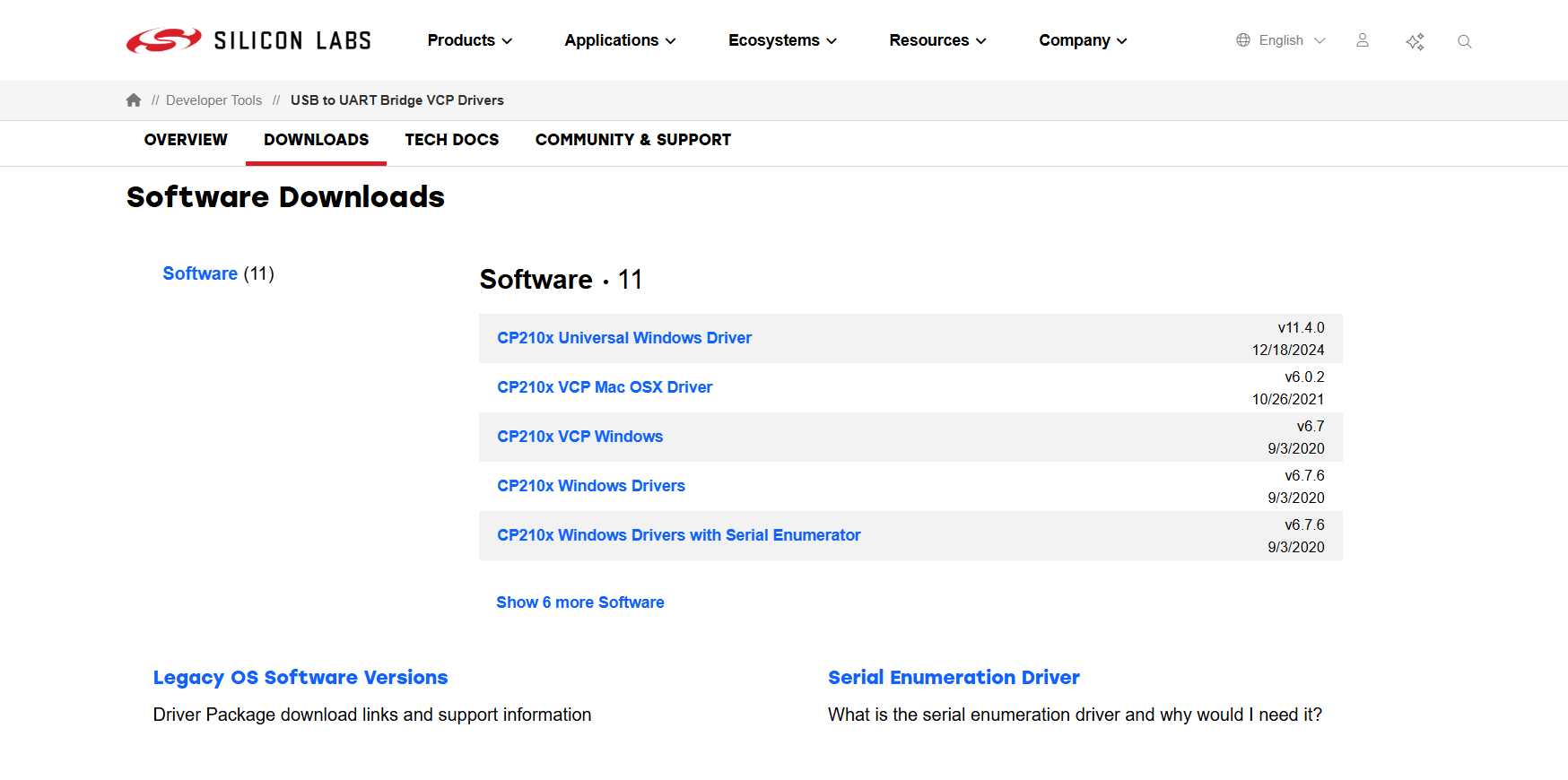The width and height of the screenshot is (1568, 780).
Task: Click 'What is the serial enumeration driver' text
Action: (x=1075, y=715)
